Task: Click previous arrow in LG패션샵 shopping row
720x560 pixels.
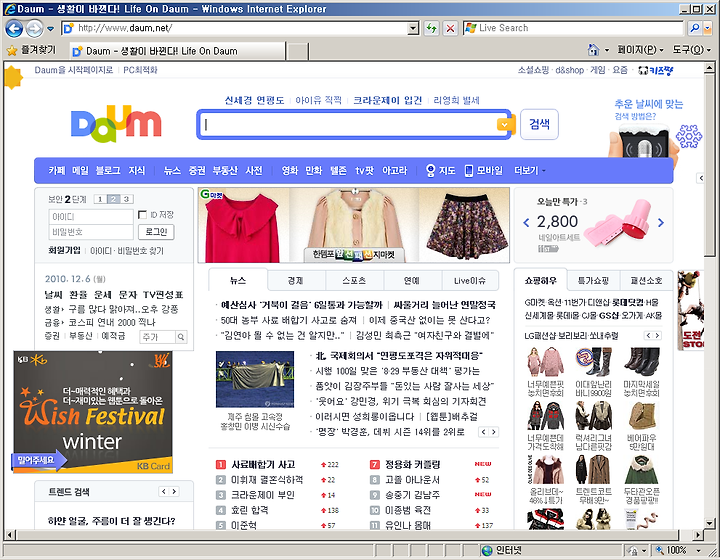Action: [x=648, y=336]
